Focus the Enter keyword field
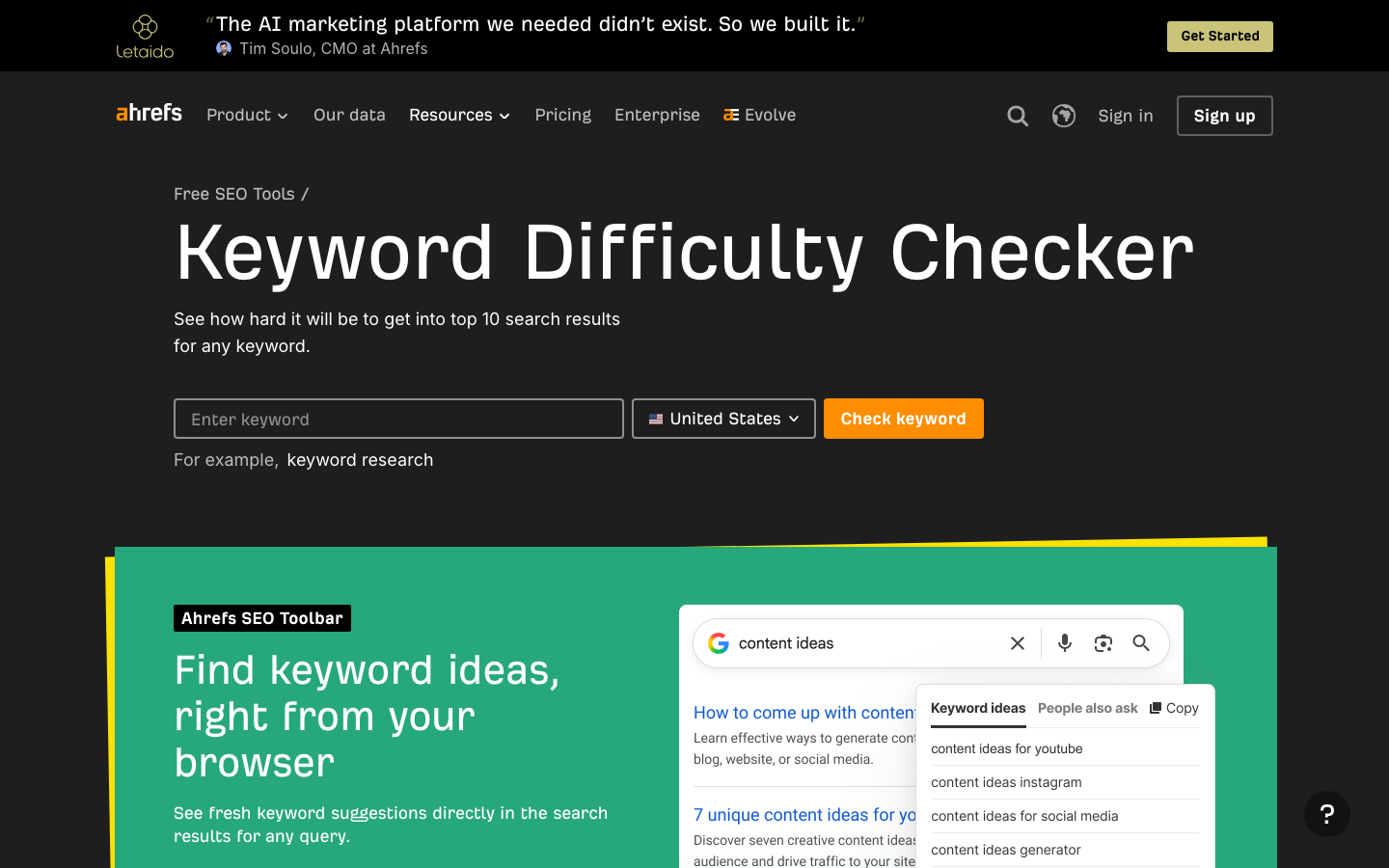The height and width of the screenshot is (868, 1389). point(398,419)
